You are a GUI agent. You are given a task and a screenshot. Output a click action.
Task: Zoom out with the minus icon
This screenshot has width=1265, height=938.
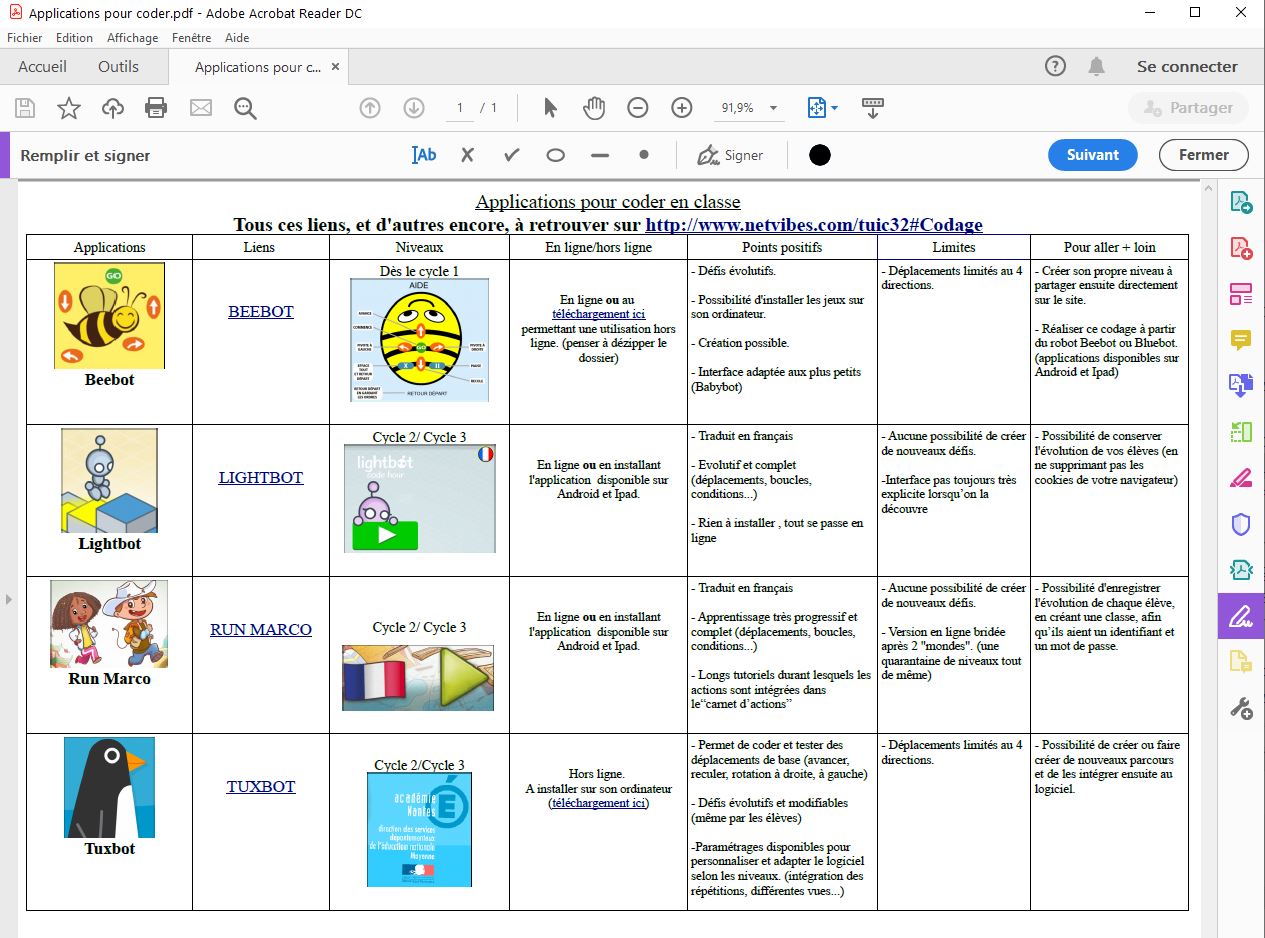[638, 108]
